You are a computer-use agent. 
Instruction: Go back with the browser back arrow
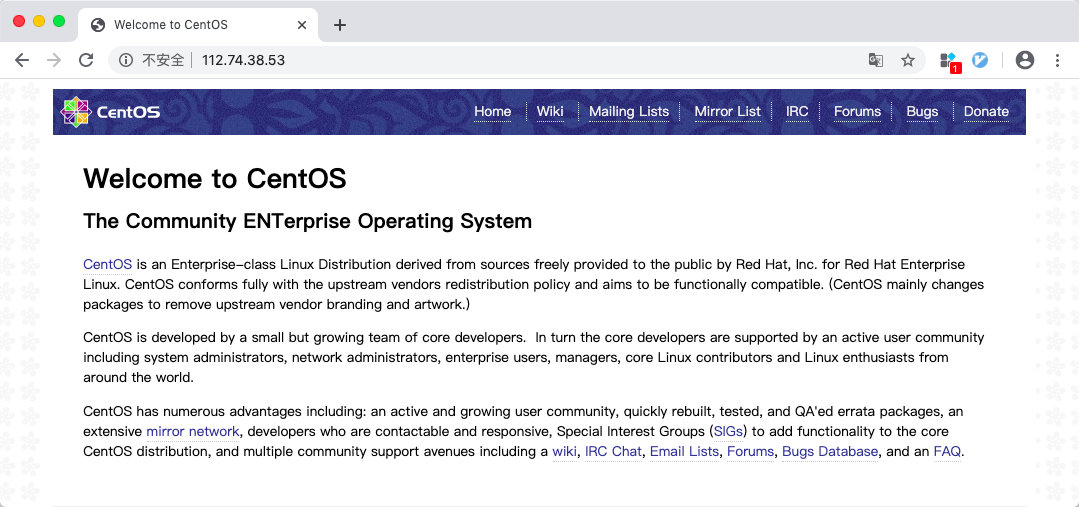coord(22,61)
